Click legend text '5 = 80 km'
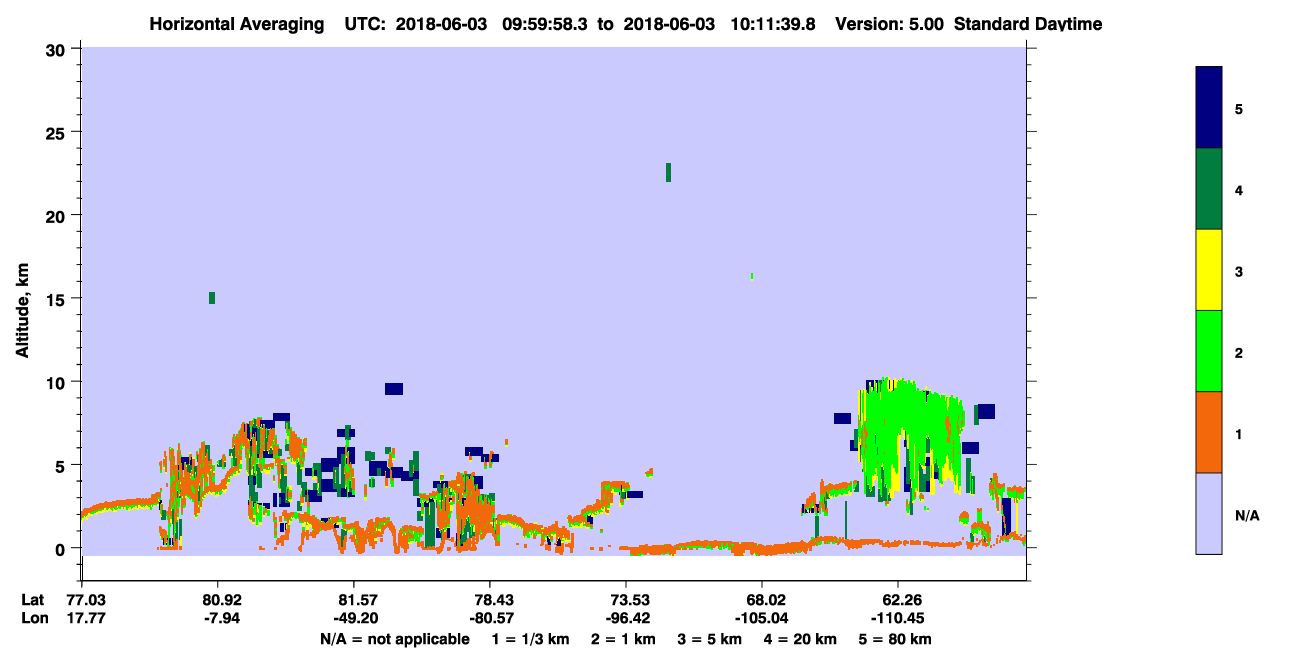This screenshot has height=667, width=1300. click(896, 639)
